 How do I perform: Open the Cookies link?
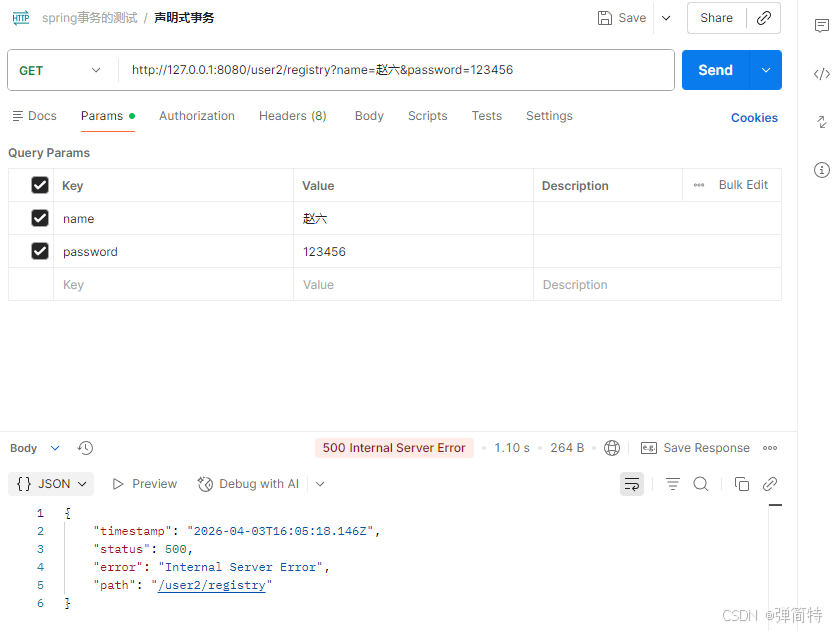pos(754,118)
